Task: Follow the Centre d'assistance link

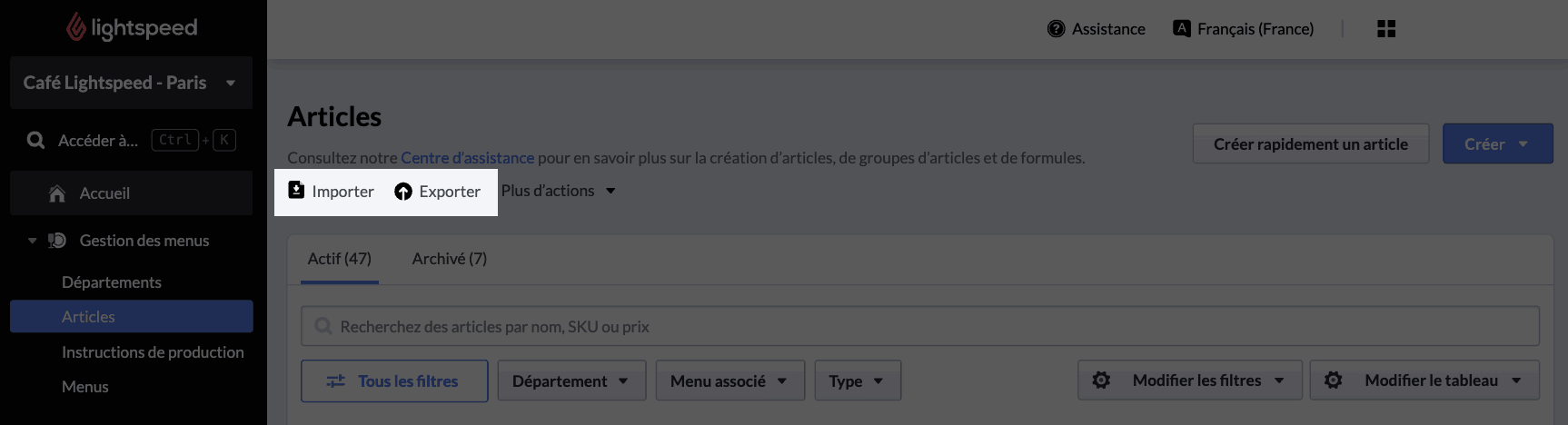Action: [x=467, y=158]
